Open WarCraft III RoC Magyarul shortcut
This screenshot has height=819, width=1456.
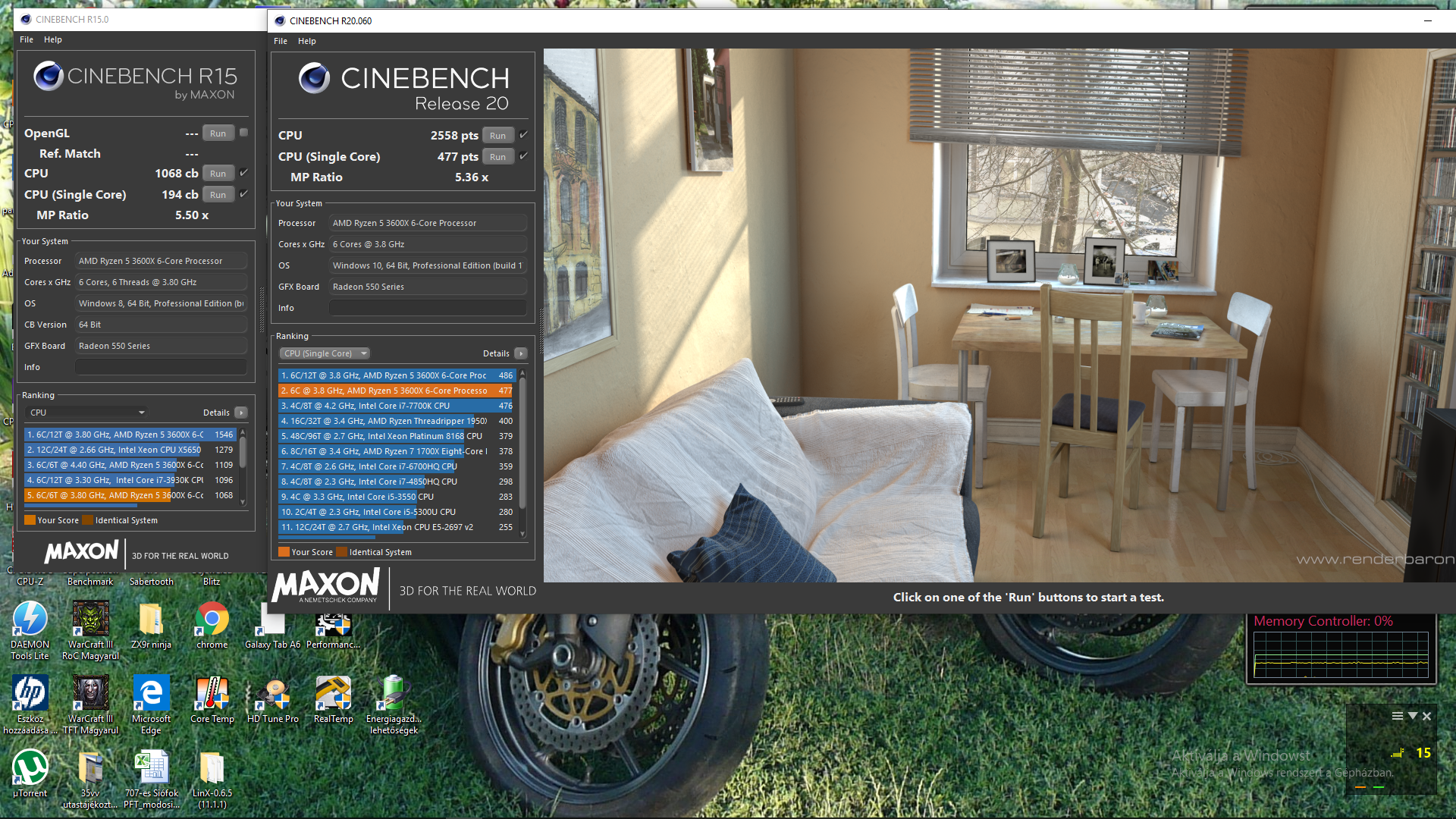click(90, 629)
